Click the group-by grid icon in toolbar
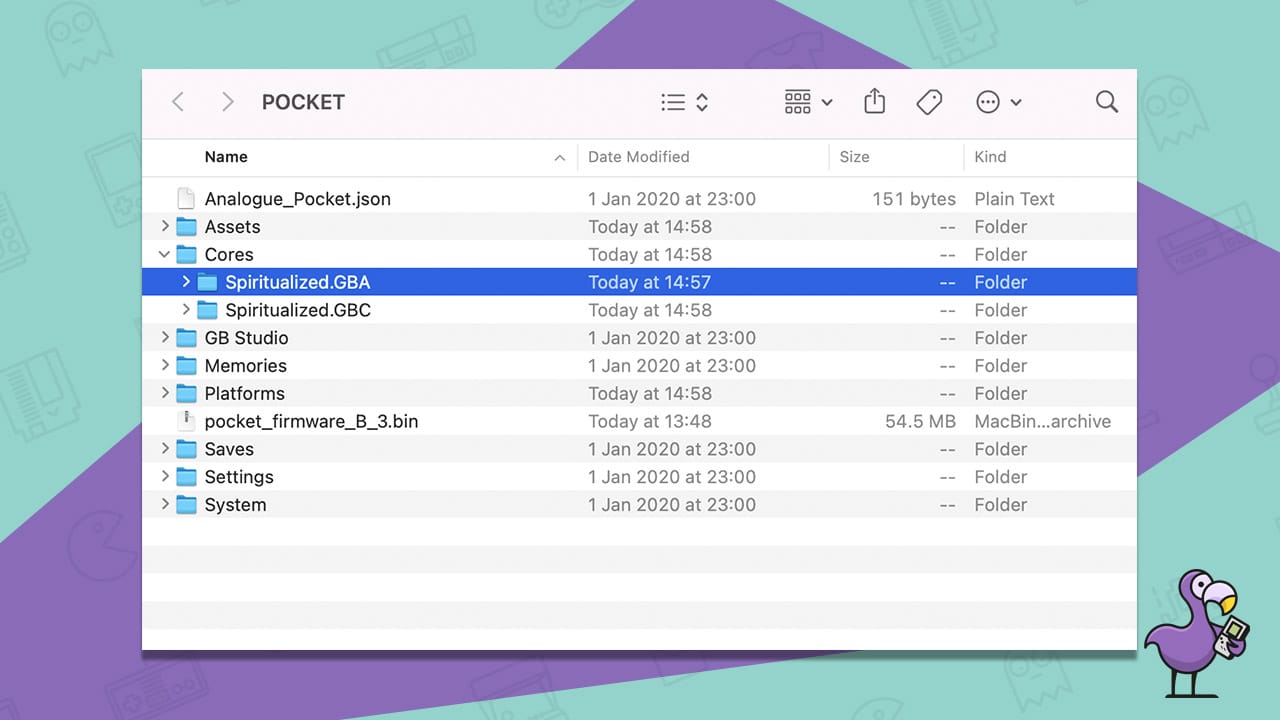Image resolution: width=1280 pixels, height=720 pixels. click(x=797, y=101)
